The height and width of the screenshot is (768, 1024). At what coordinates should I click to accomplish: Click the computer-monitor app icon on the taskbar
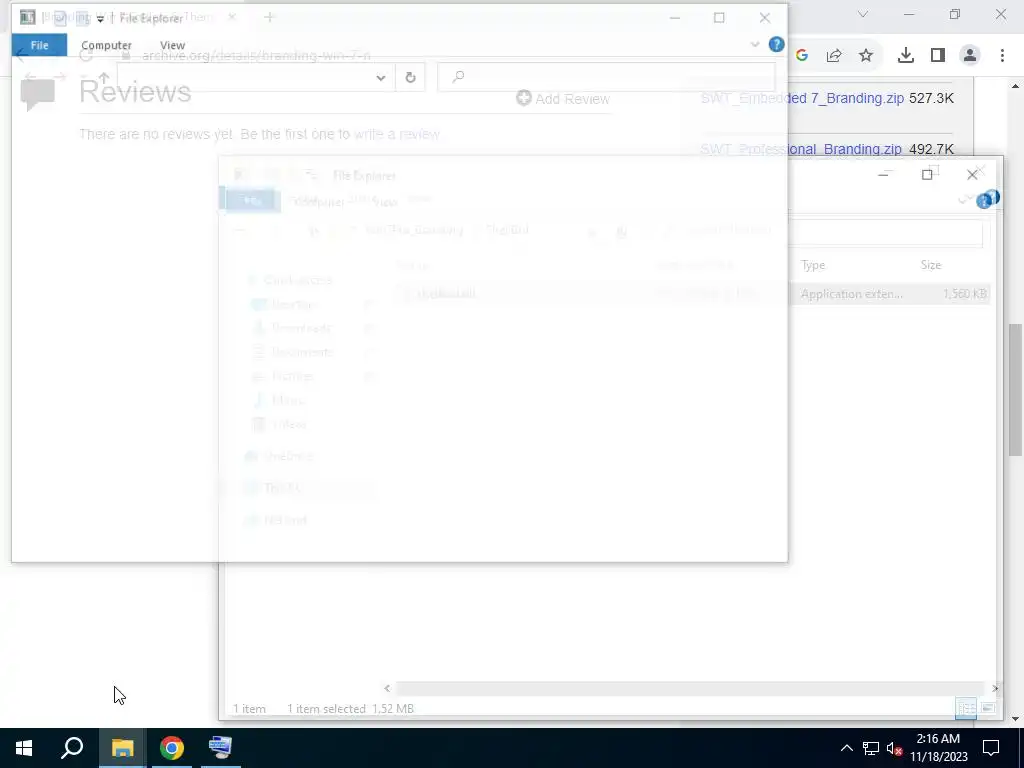click(220, 748)
